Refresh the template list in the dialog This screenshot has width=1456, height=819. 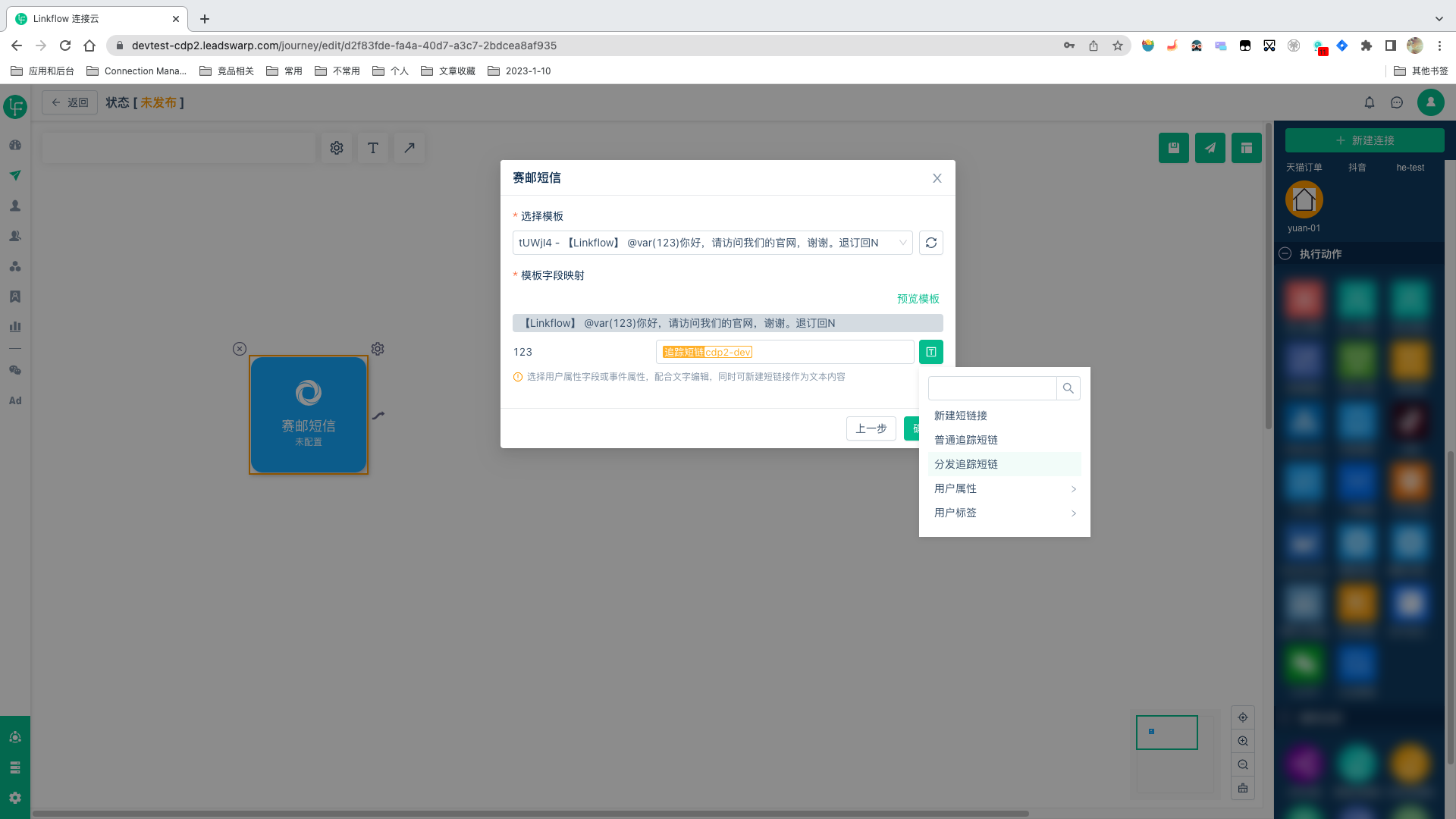931,243
